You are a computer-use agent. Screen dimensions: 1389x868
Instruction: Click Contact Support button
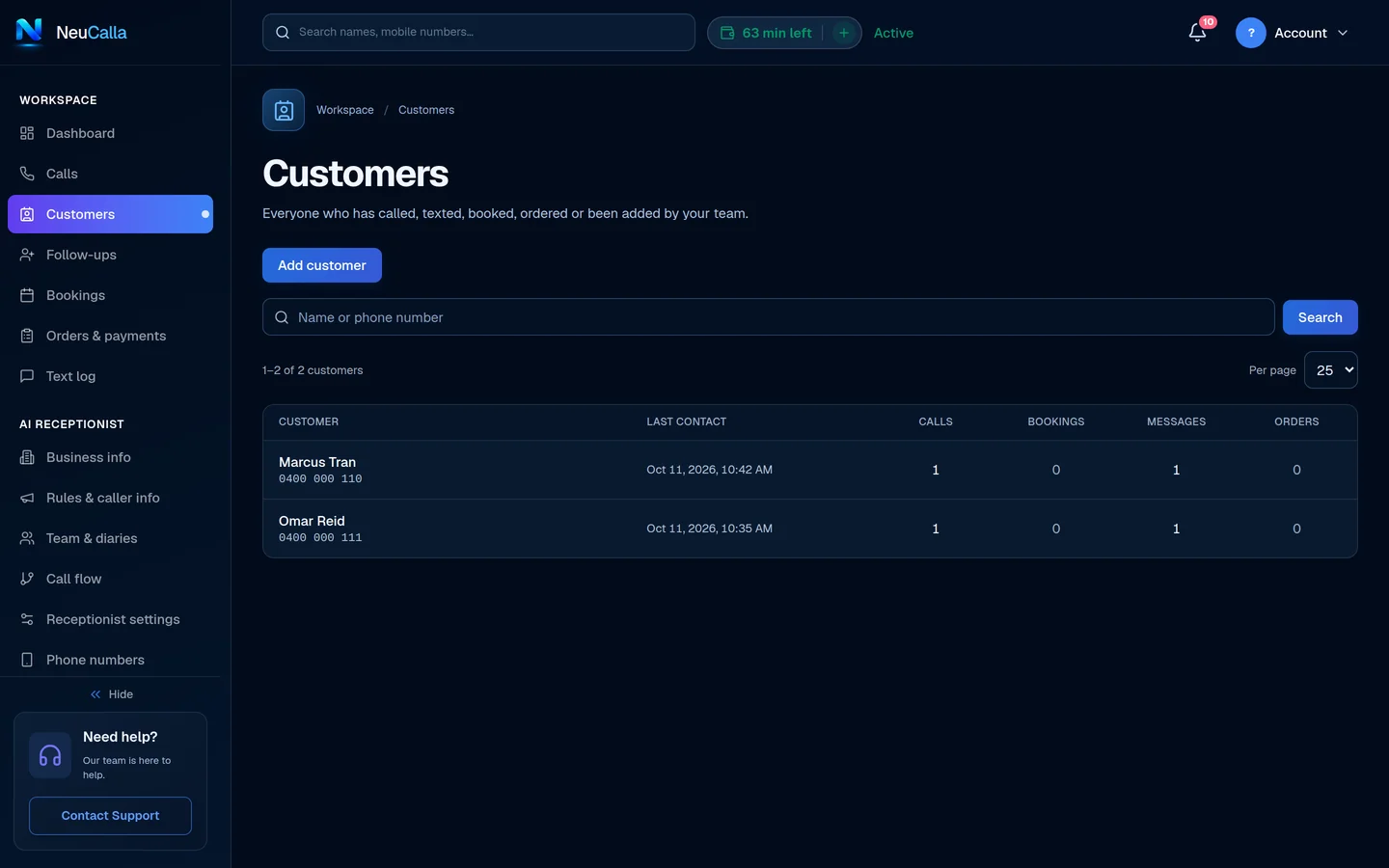110,816
